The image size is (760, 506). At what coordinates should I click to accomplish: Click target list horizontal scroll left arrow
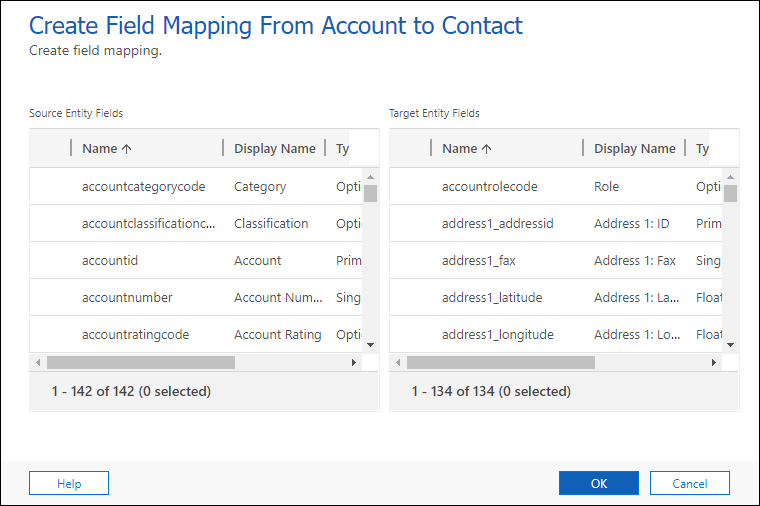point(398,362)
